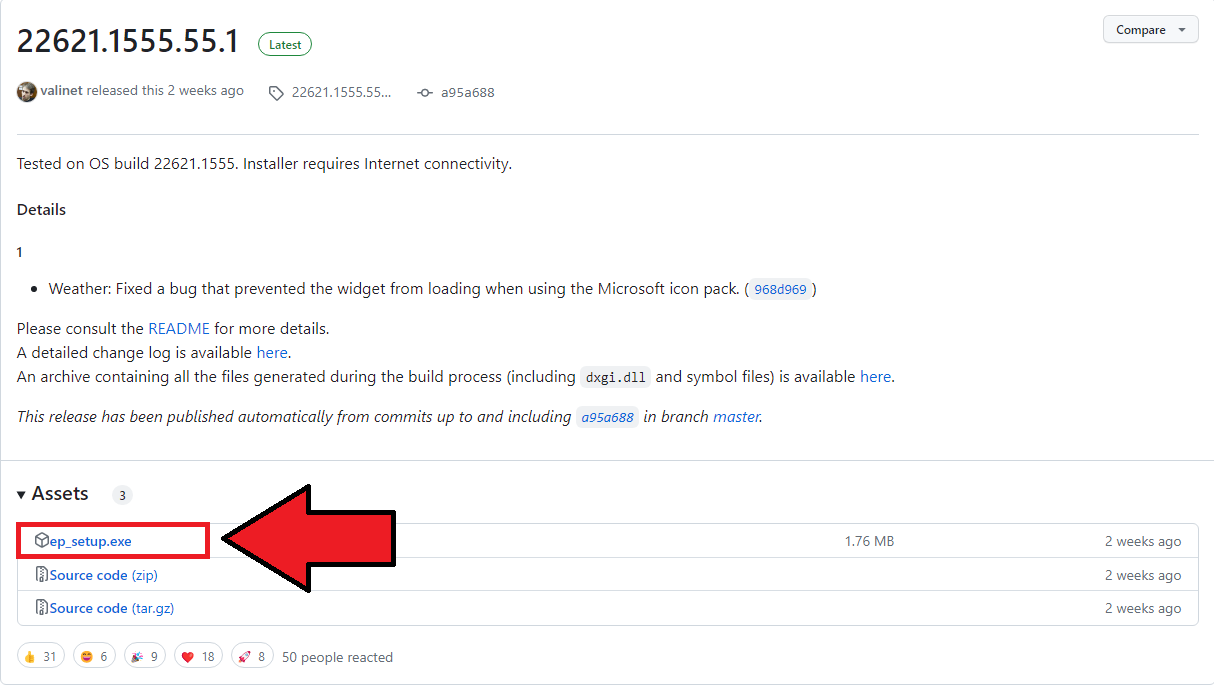Open commit 968d969 link
Image resolution: width=1214 pixels, height=685 pixels.
point(781,290)
